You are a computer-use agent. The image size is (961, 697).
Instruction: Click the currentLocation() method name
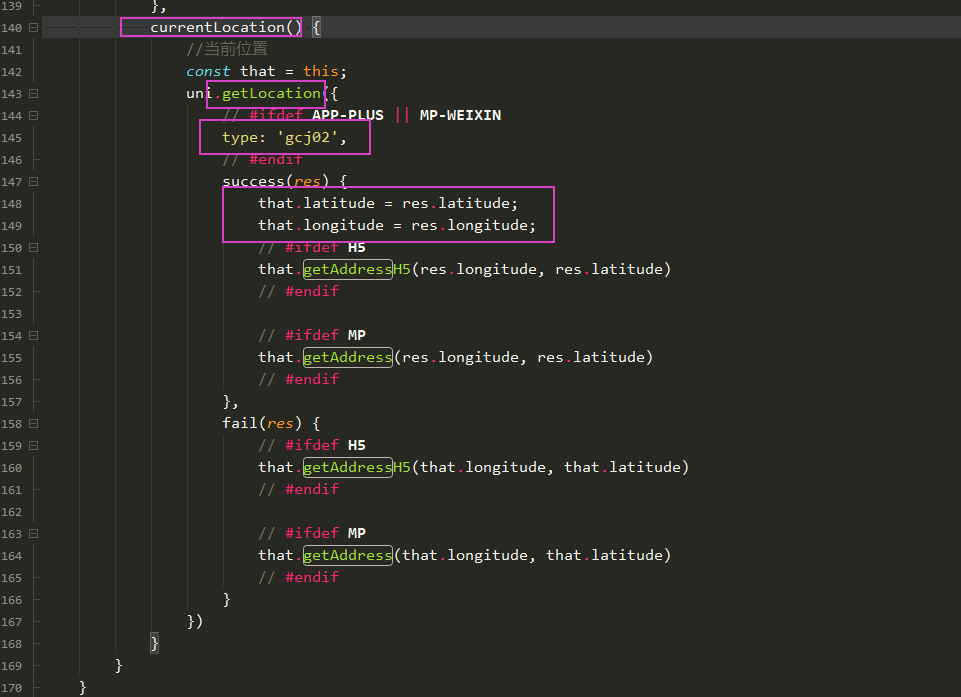[x=226, y=28]
